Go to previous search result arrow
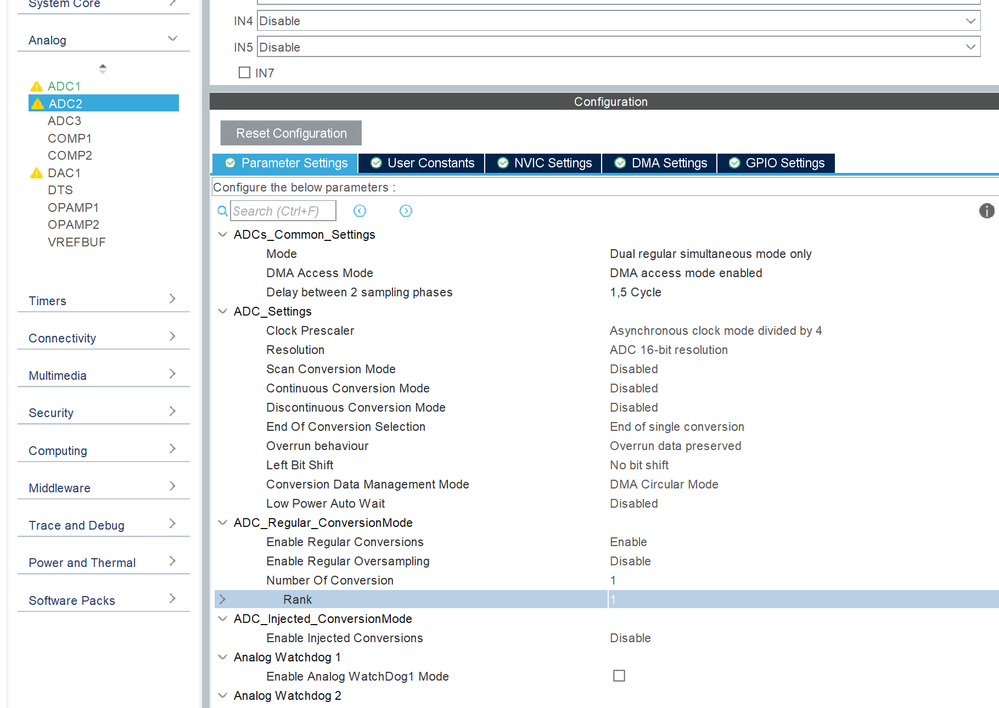Screen dimensions: 999x708 coord(360,211)
